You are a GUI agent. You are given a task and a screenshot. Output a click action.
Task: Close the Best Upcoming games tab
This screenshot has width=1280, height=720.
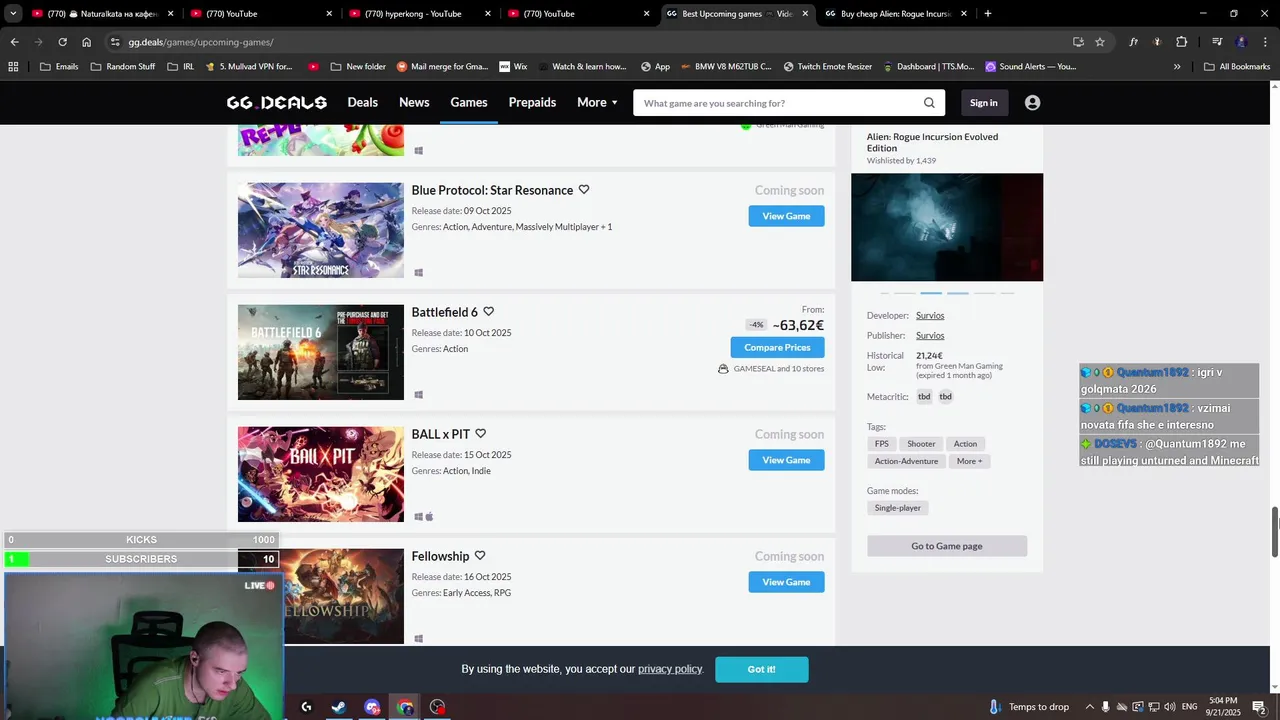tap(805, 14)
